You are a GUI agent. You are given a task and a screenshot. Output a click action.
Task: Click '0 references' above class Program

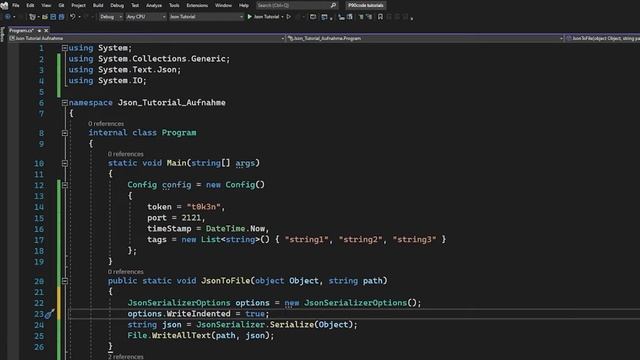pos(106,123)
